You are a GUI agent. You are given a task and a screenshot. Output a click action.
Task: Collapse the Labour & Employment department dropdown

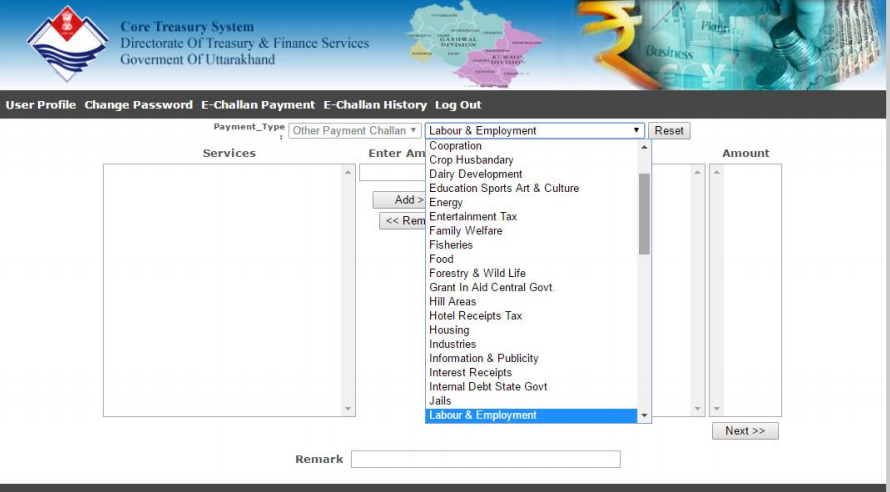click(x=535, y=131)
